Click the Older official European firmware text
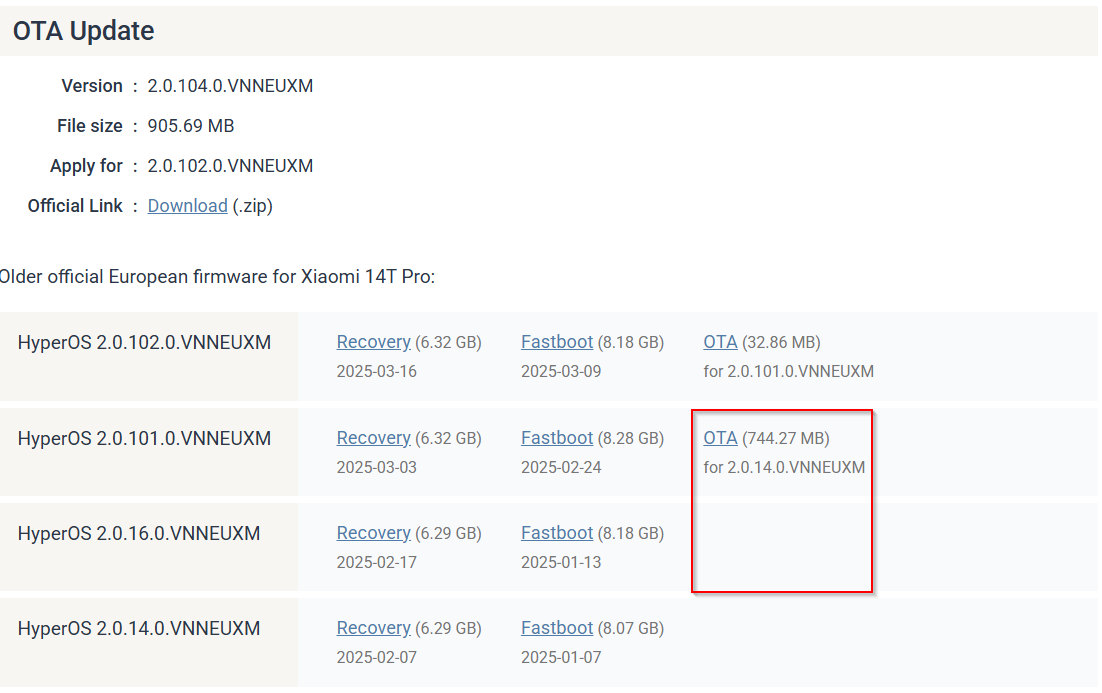Viewport: 1102px width, 693px height. pyautogui.click(x=217, y=277)
